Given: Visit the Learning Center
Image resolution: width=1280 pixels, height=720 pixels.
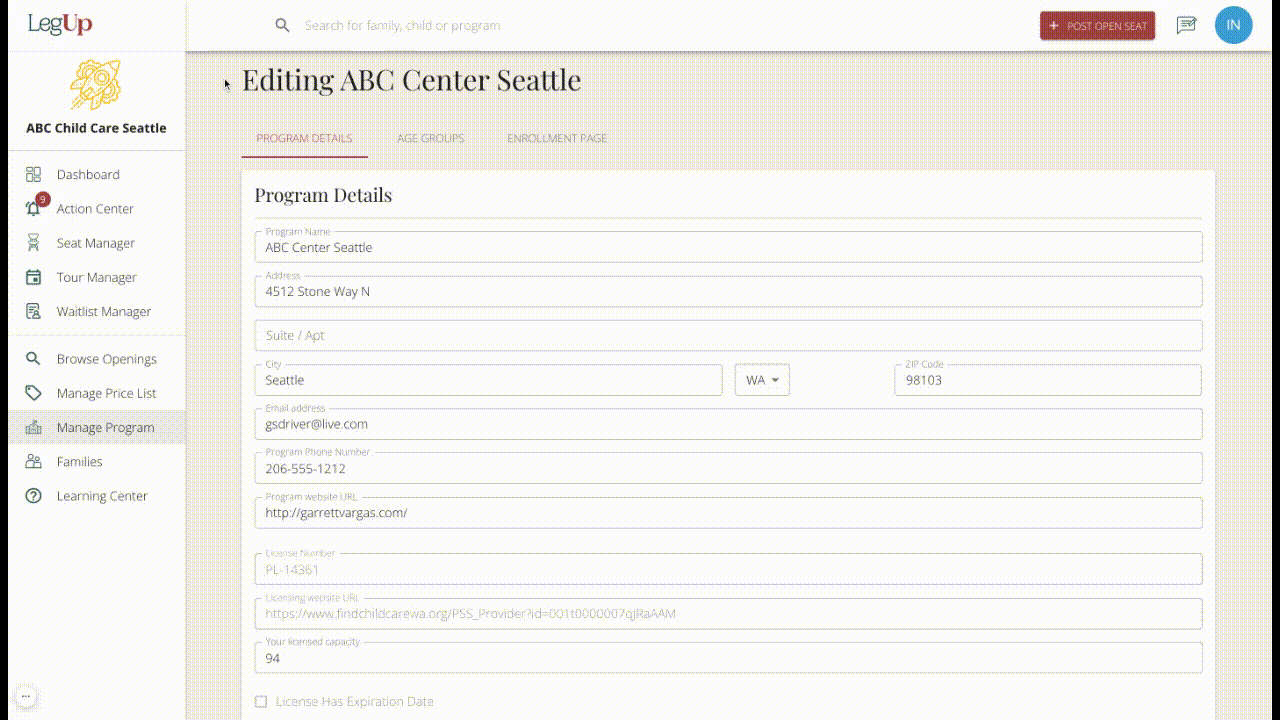Looking at the screenshot, I should (97, 496).
